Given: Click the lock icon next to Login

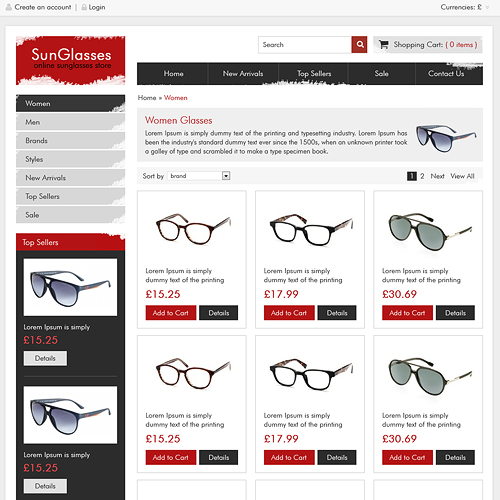Looking at the screenshot, I should coord(84,7).
